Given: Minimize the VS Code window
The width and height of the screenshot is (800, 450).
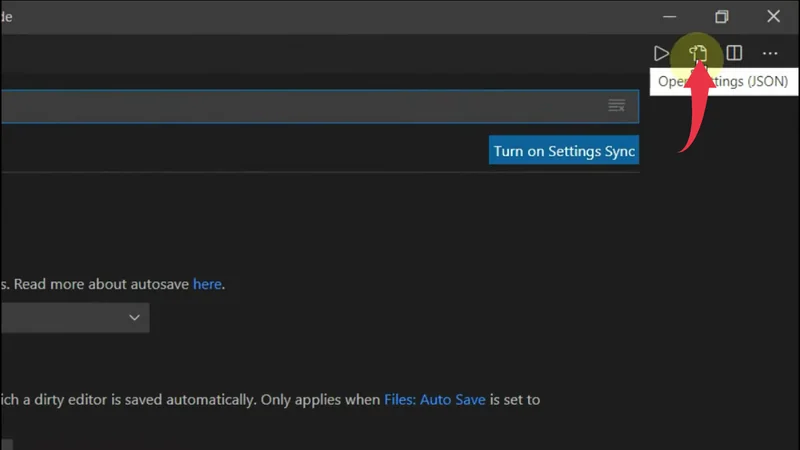Looking at the screenshot, I should pyautogui.click(x=670, y=16).
